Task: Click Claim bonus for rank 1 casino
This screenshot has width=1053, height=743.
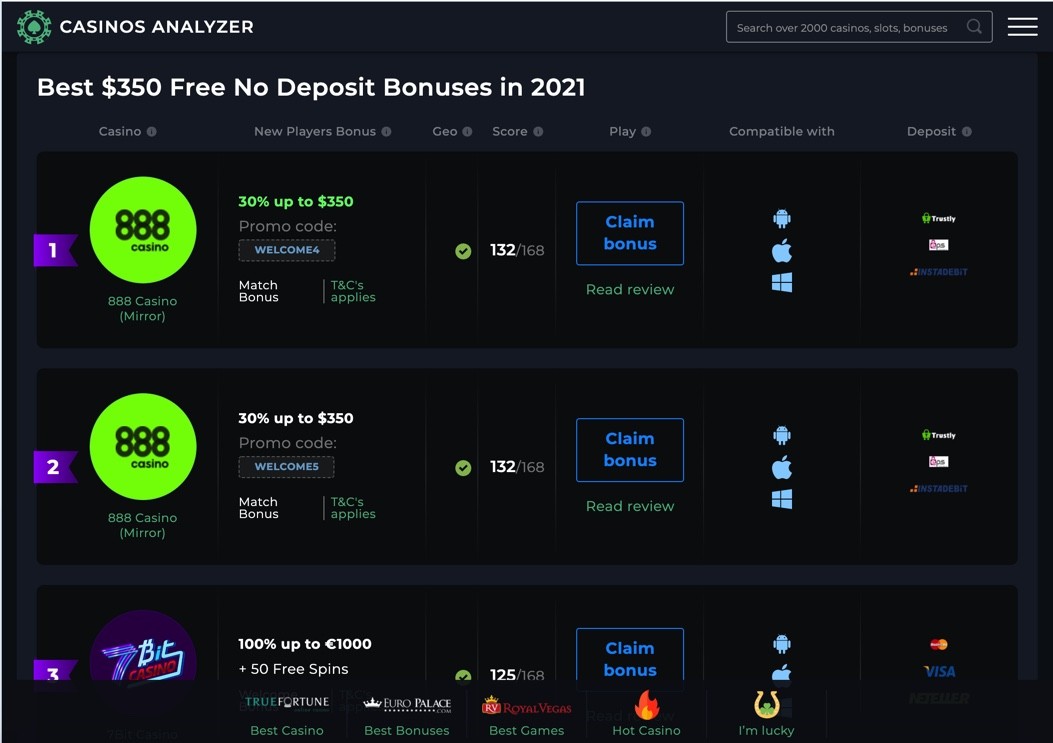Action: 630,233
